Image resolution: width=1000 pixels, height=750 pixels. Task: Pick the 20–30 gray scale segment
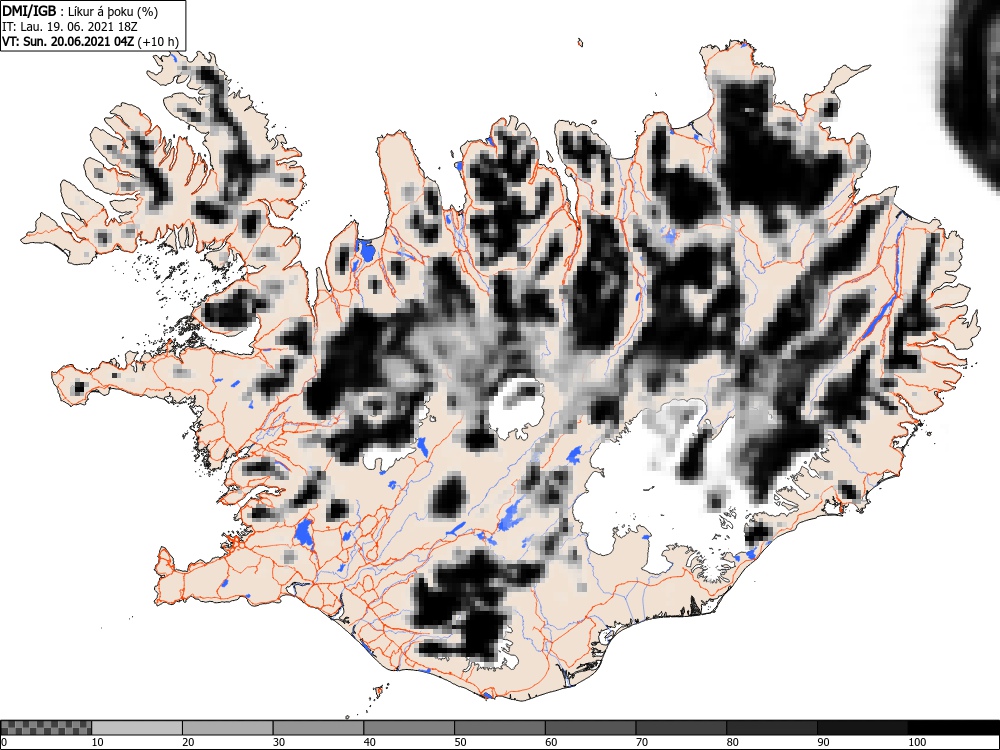228,728
